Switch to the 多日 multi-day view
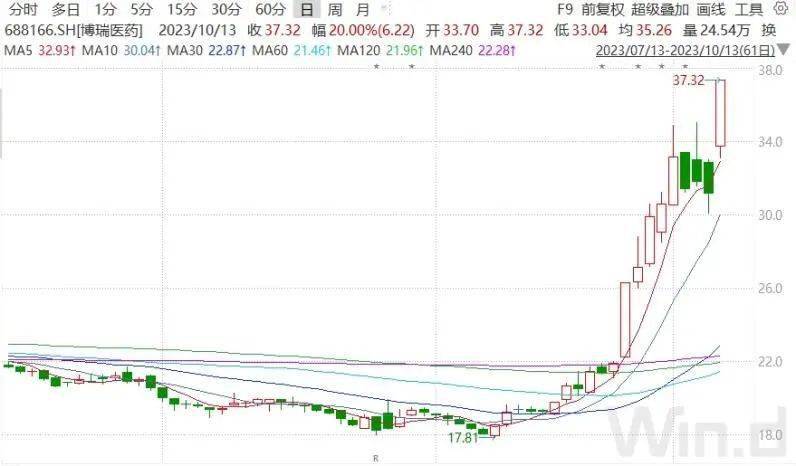The image size is (796, 466). (x=66, y=10)
